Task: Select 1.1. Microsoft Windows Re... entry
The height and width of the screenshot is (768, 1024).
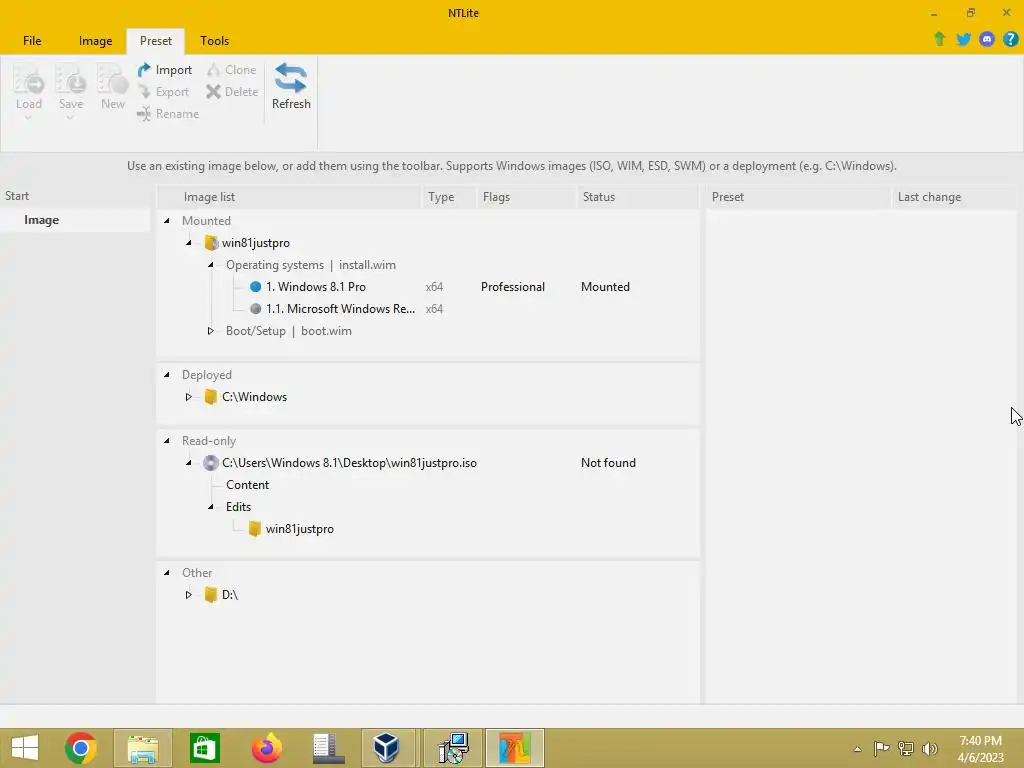Action: (340, 309)
